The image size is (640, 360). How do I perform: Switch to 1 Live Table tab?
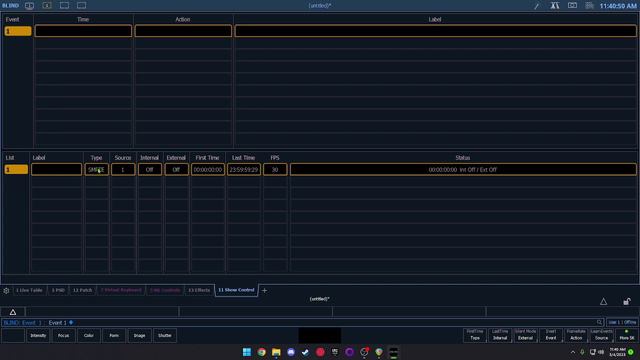pyautogui.click(x=29, y=290)
